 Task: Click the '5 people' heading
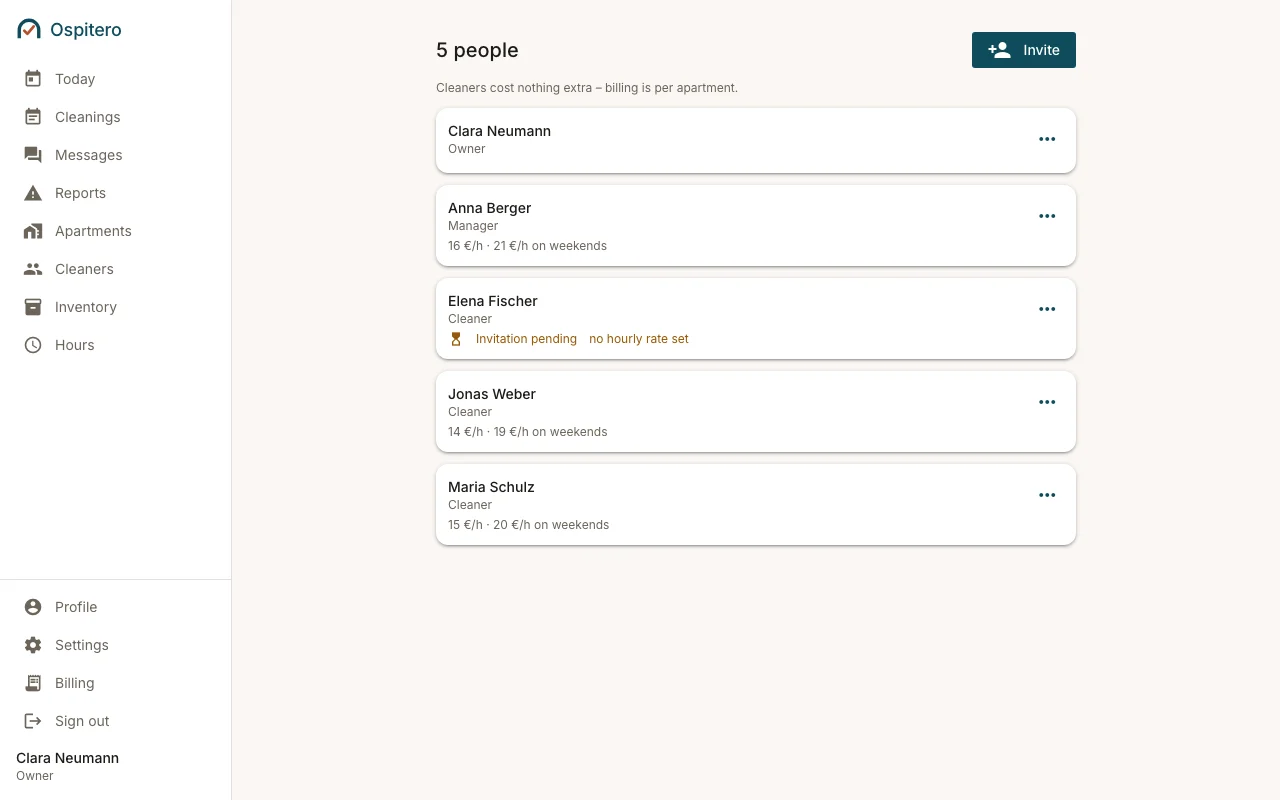tap(477, 50)
